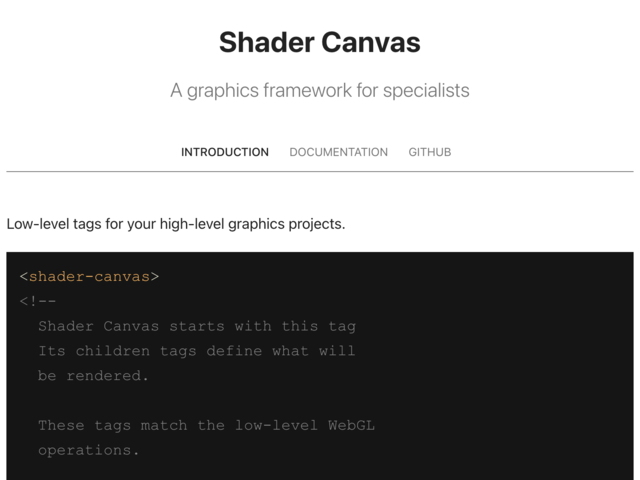Image resolution: width=640 pixels, height=480 pixels.
Task: Click the 'Shader Canvas starts with this tag' line
Action: (x=197, y=327)
